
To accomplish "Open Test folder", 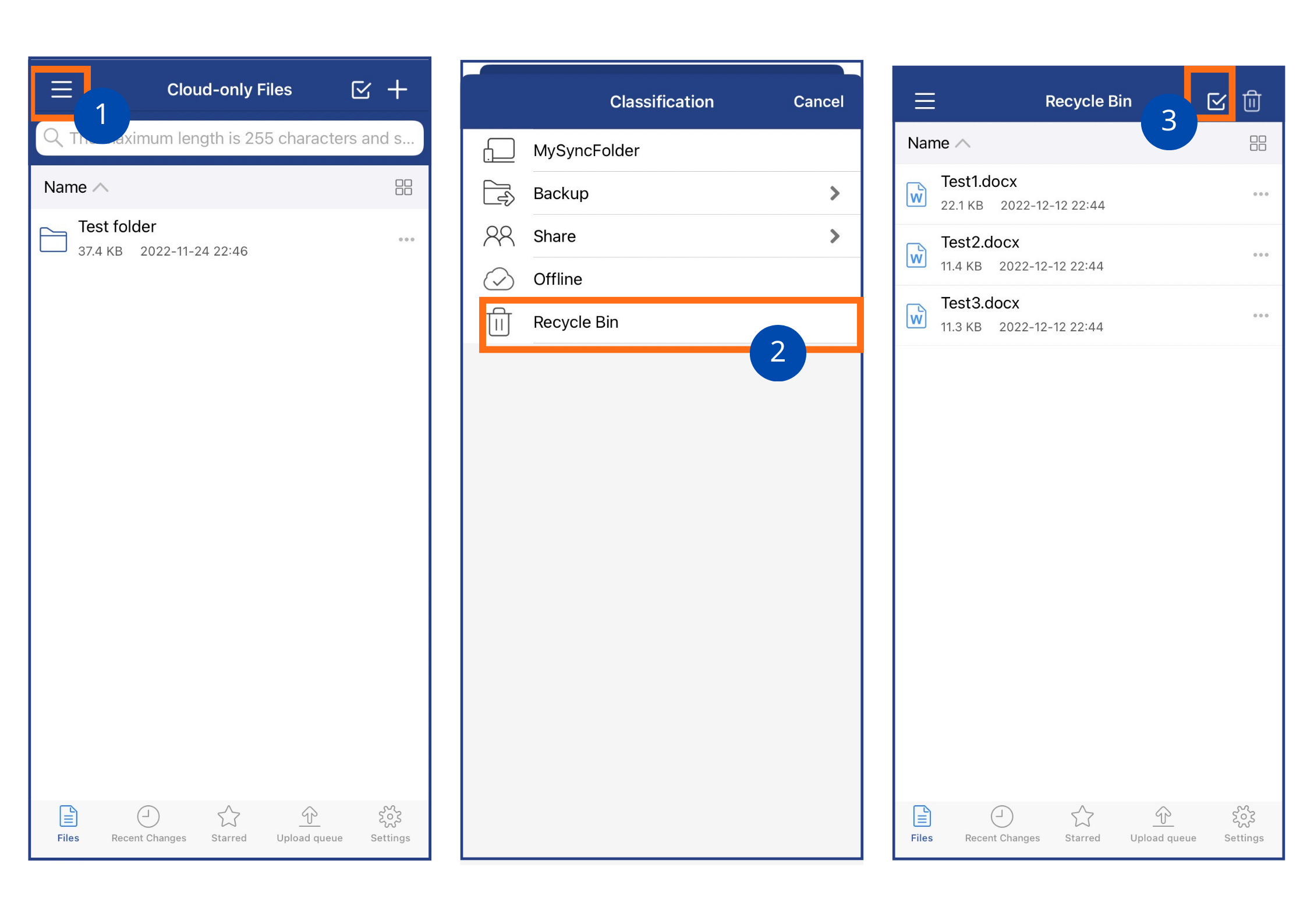I will 229,239.
